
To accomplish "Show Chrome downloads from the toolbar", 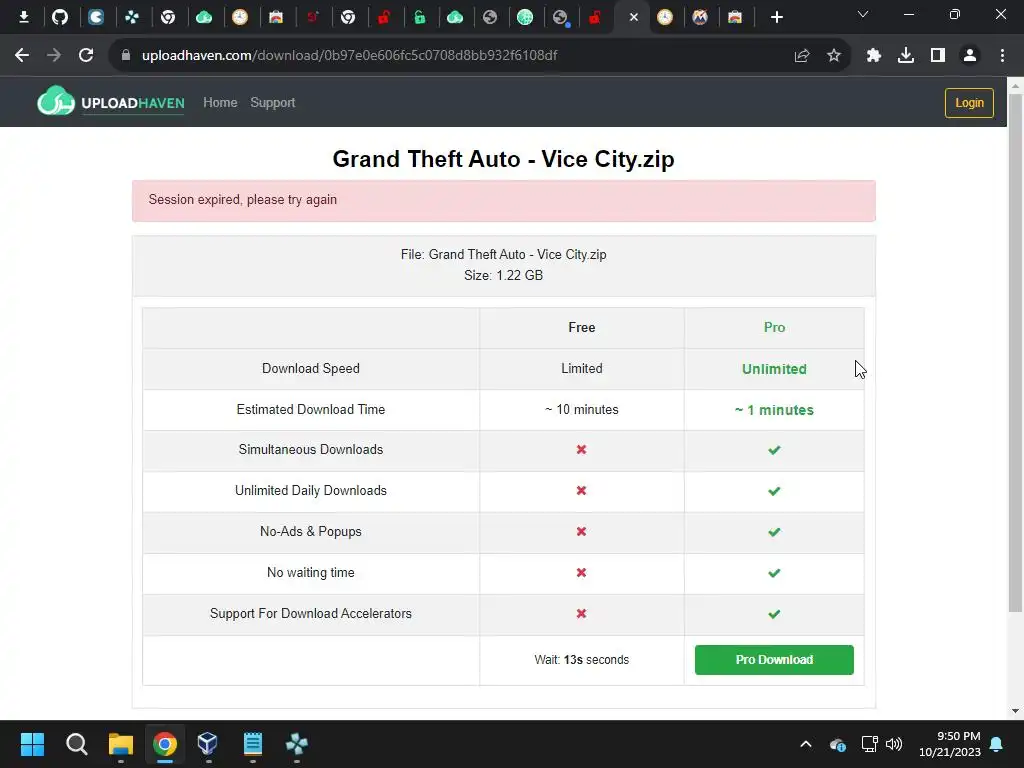I will pyautogui.click(x=906, y=56).
